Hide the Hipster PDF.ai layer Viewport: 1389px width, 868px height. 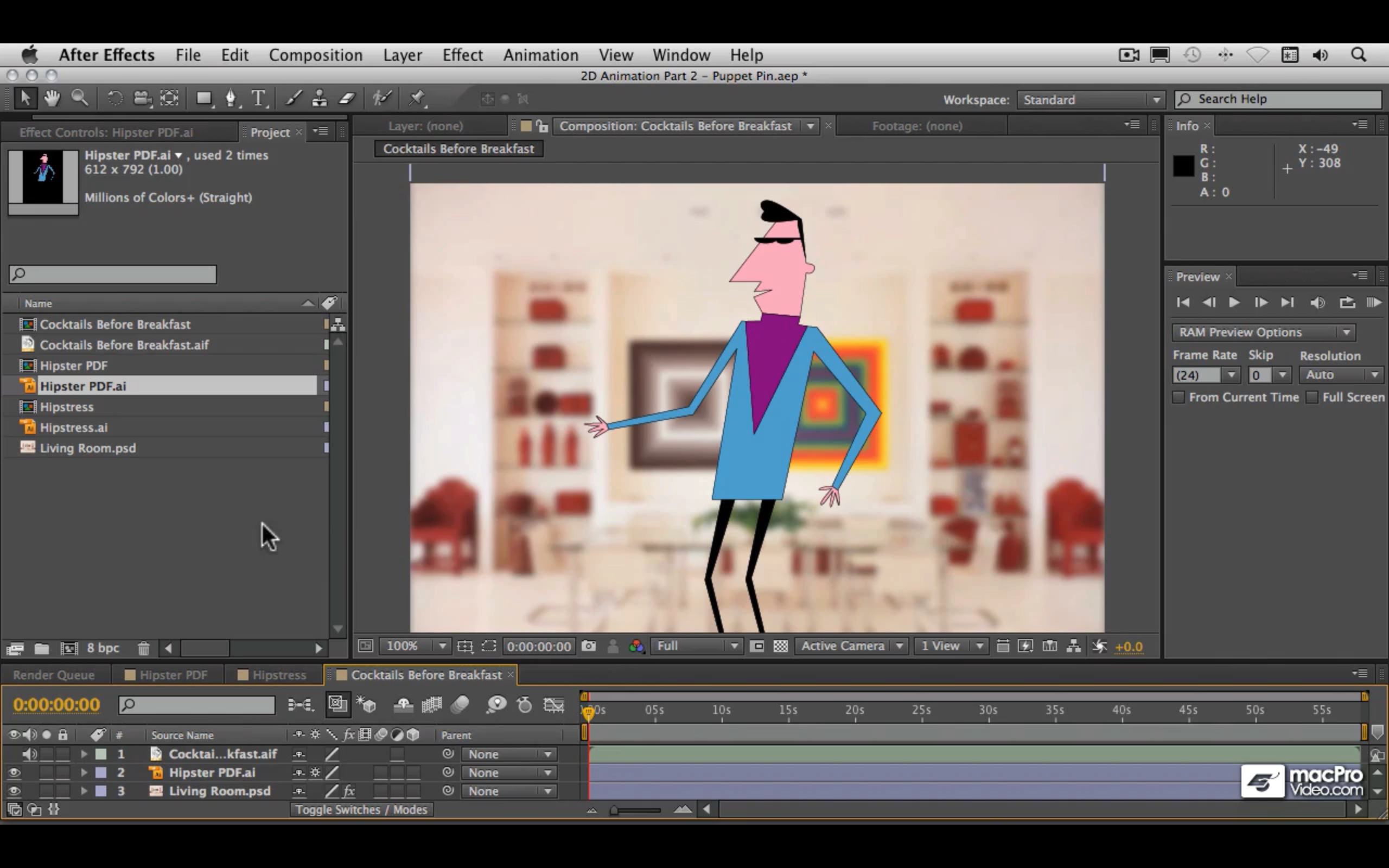coord(14,773)
